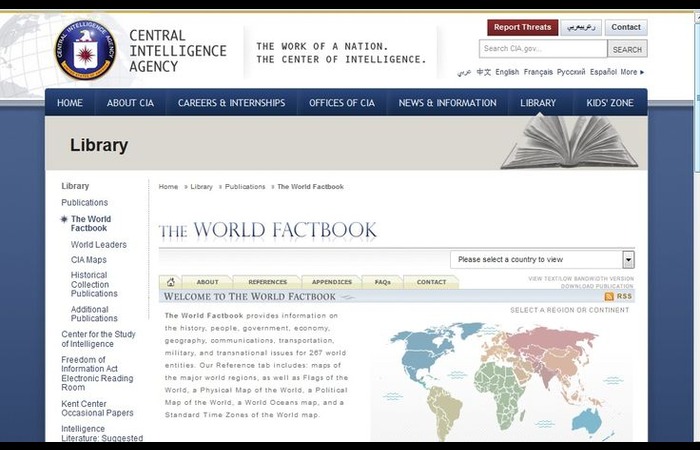Switch language to Français
Screen dimensions: 700x450
coord(538,72)
